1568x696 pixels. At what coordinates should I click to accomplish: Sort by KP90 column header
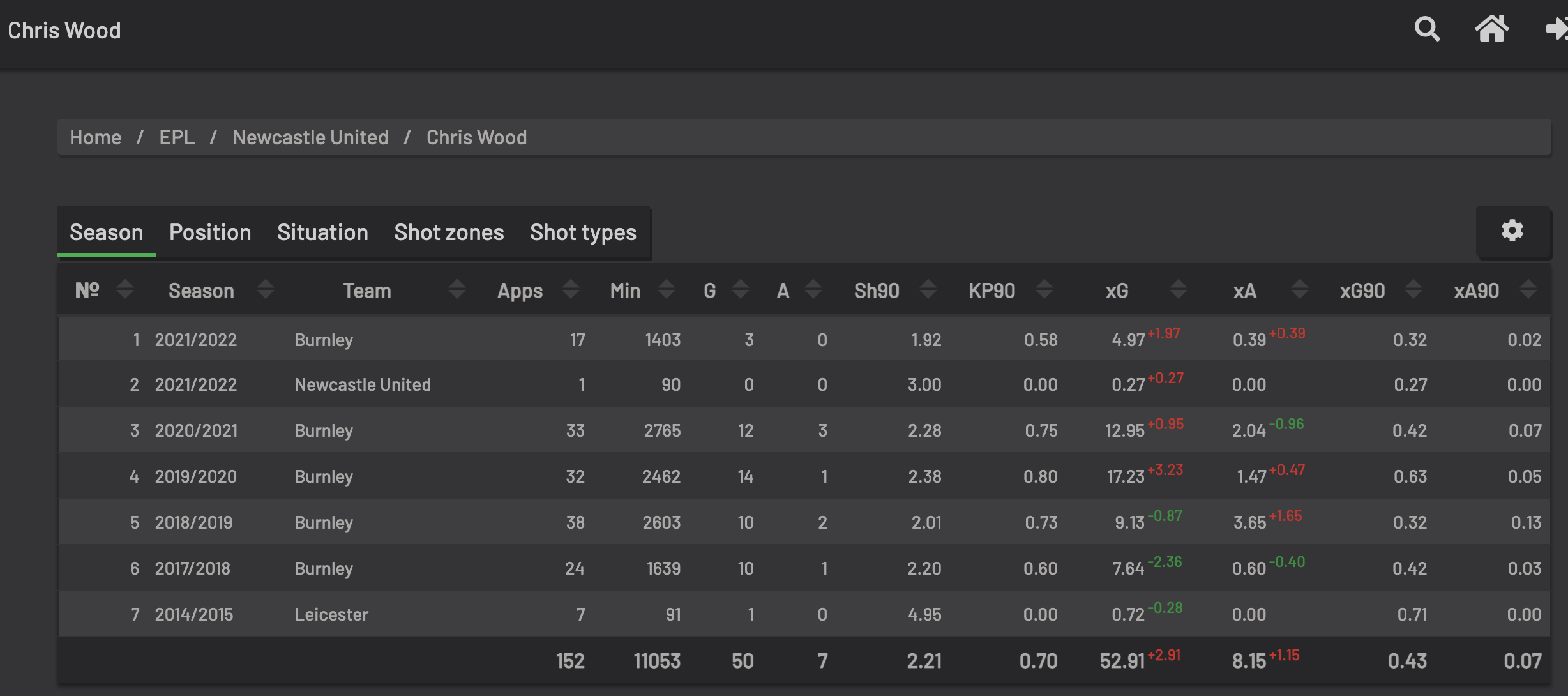click(991, 291)
